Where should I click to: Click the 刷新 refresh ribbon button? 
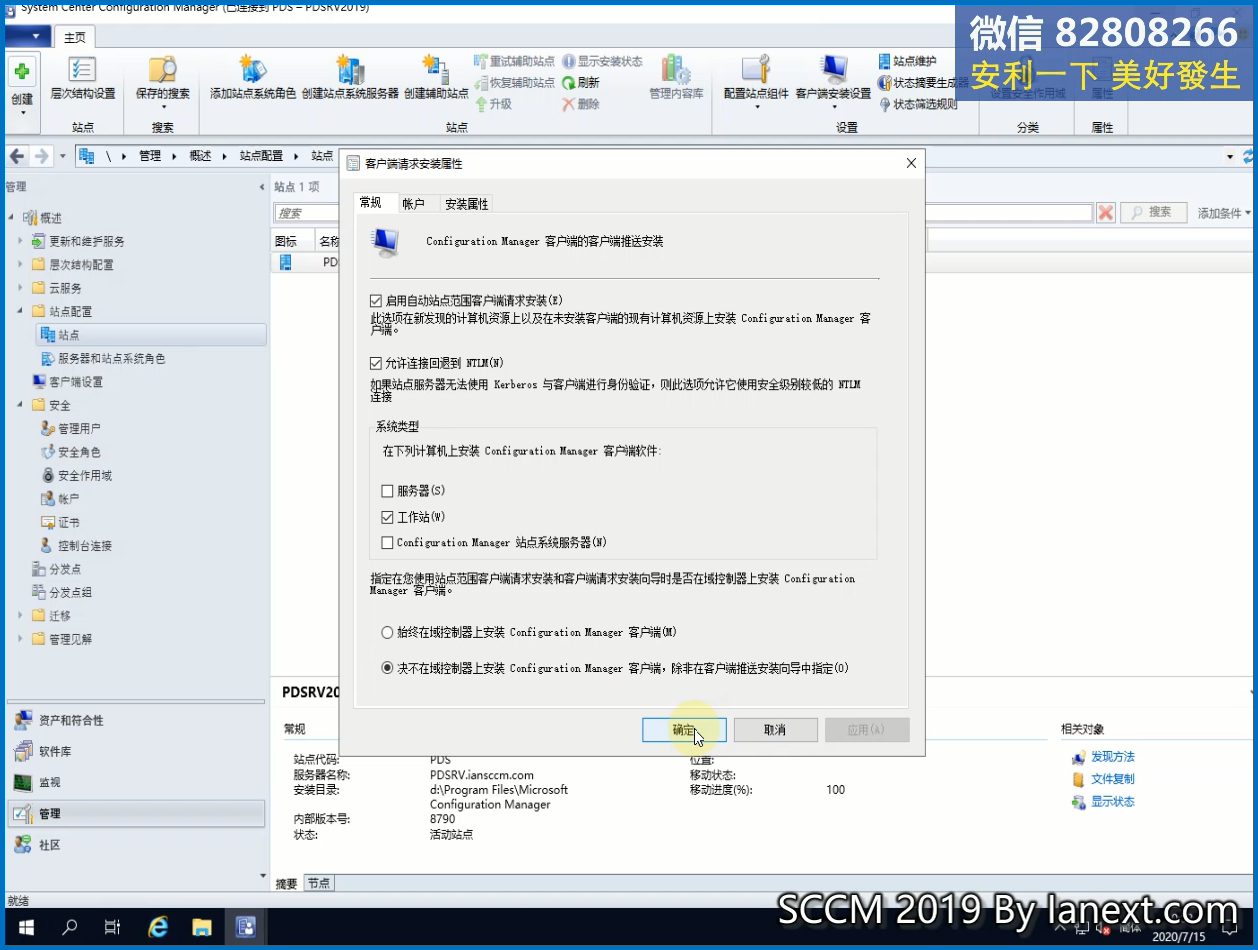[581, 83]
